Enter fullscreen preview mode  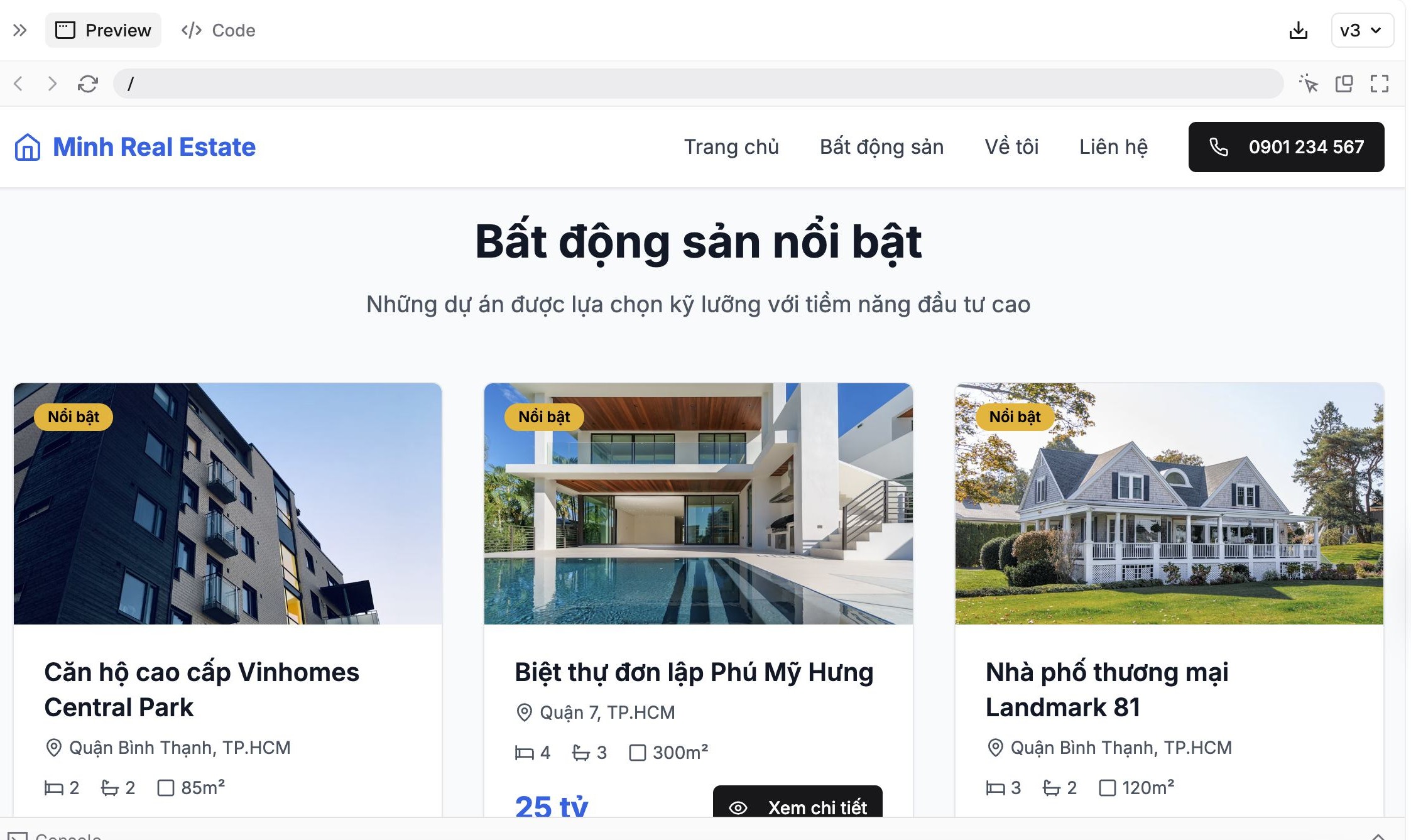[x=1380, y=84]
